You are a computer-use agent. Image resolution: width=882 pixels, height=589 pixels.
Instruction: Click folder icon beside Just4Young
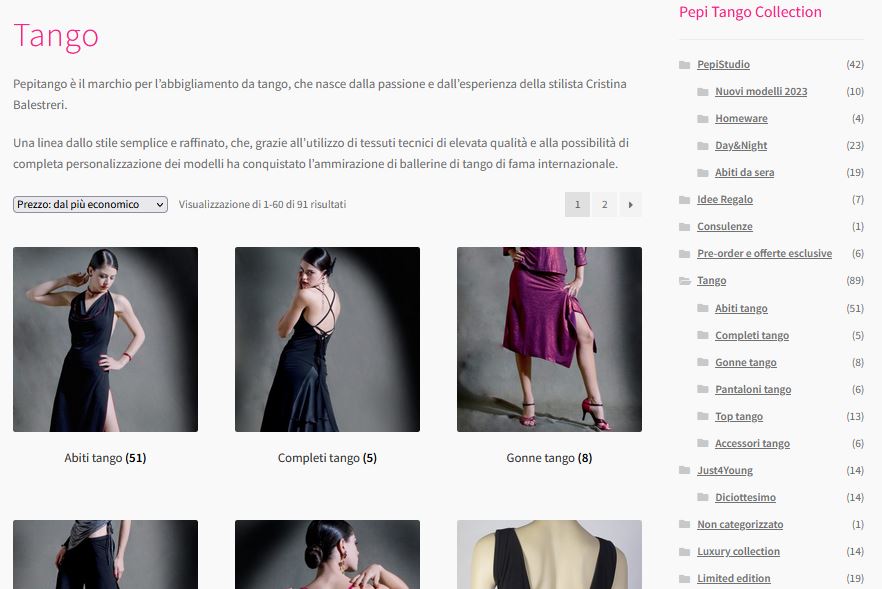click(685, 470)
